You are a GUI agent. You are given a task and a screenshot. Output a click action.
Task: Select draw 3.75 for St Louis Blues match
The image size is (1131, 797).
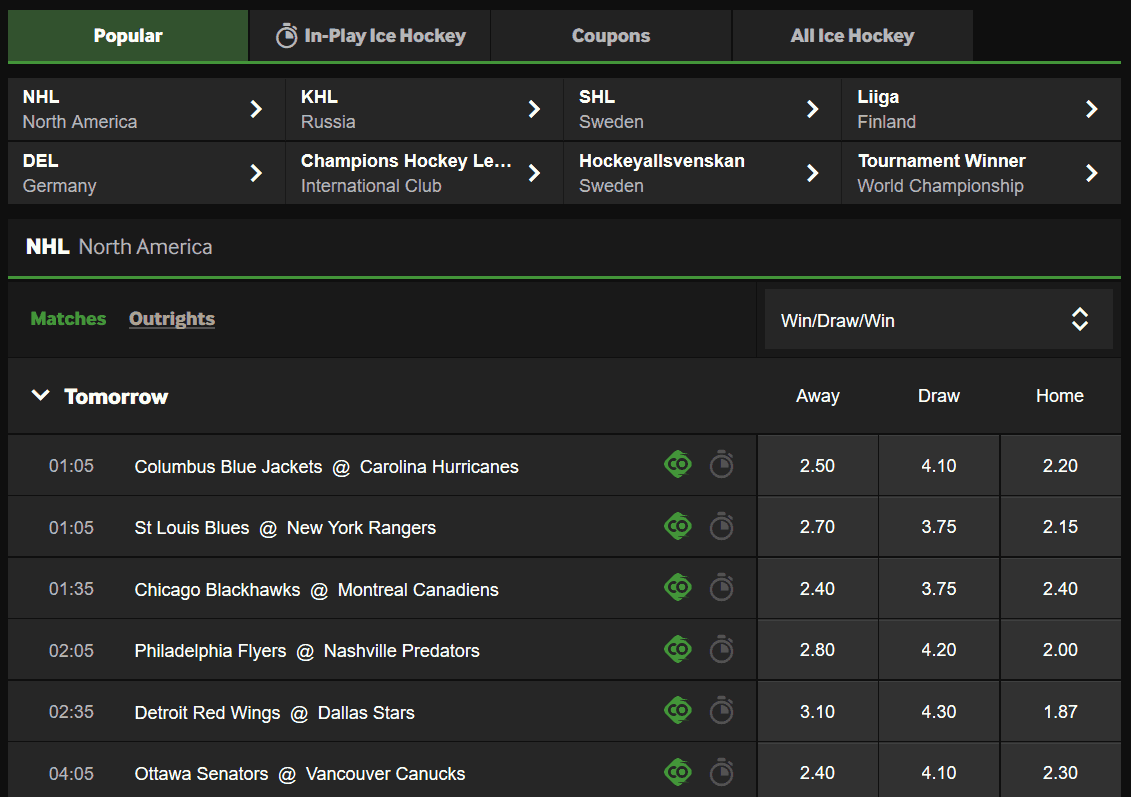(938, 527)
